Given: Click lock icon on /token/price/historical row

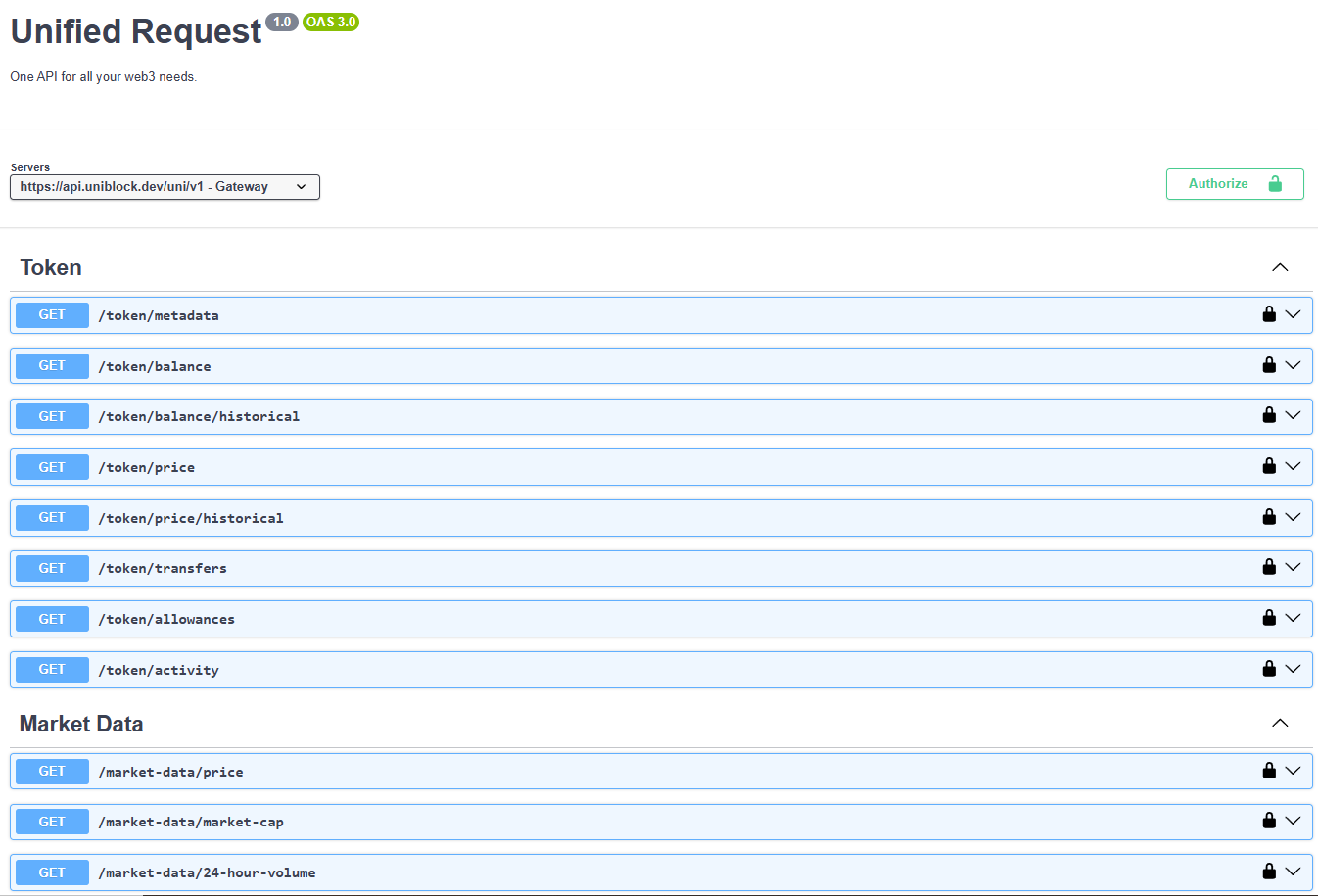Looking at the screenshot, I should (x=1269, y=517).
